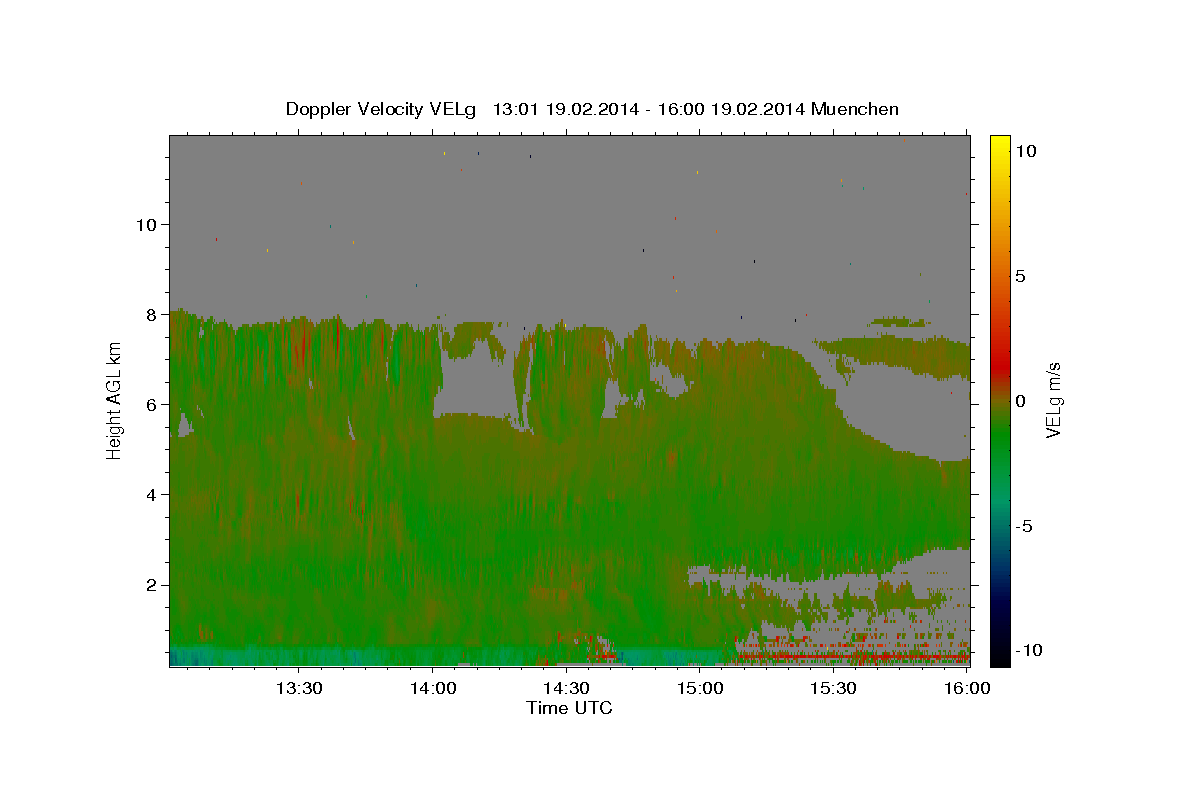Click the 'Time UTC' axis title

pyautogui.click(x=569, y=709)
